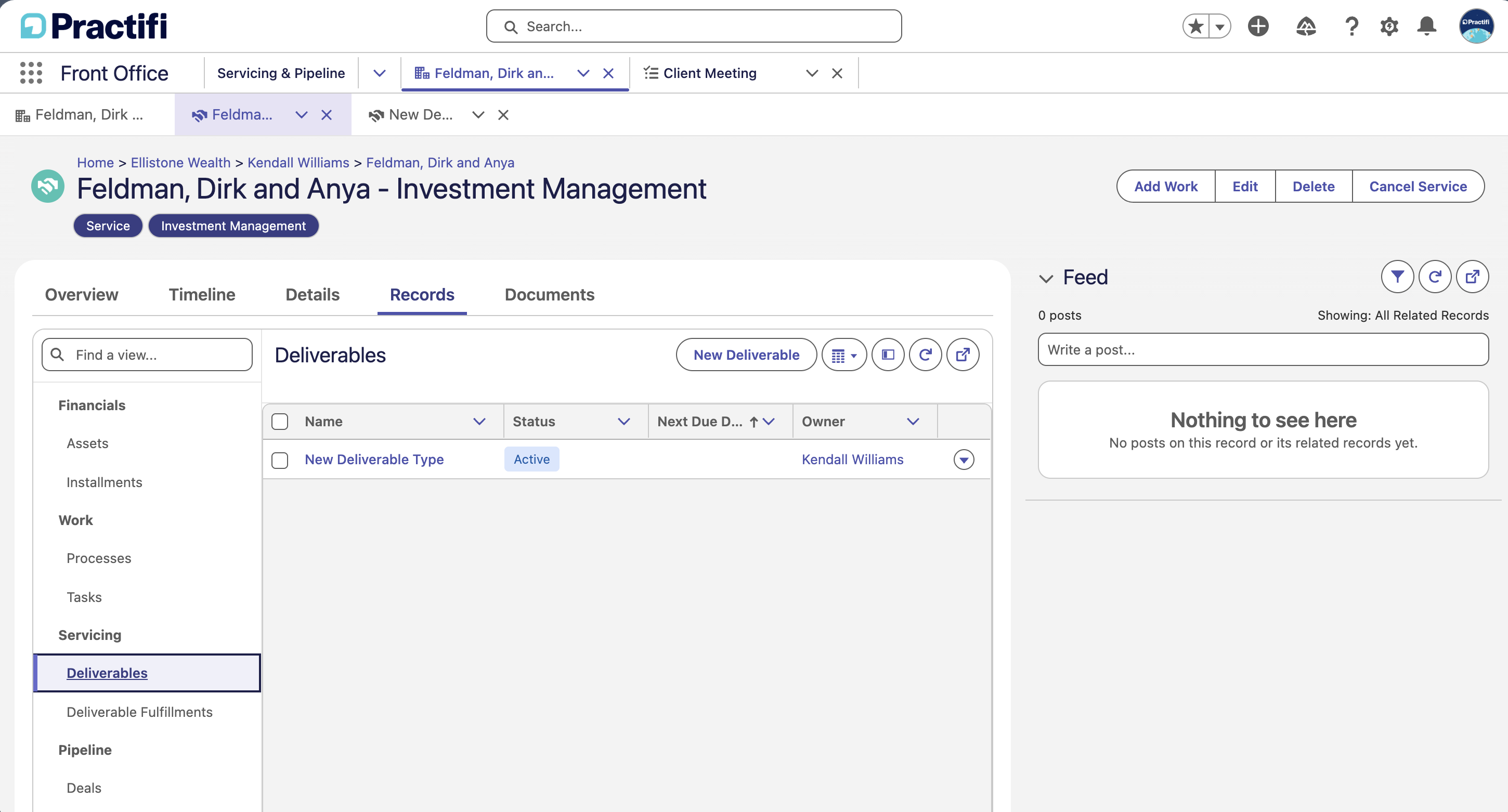Click the Practifi logo
Viewport: 1508px width, 812px height.
click(94, 26)
